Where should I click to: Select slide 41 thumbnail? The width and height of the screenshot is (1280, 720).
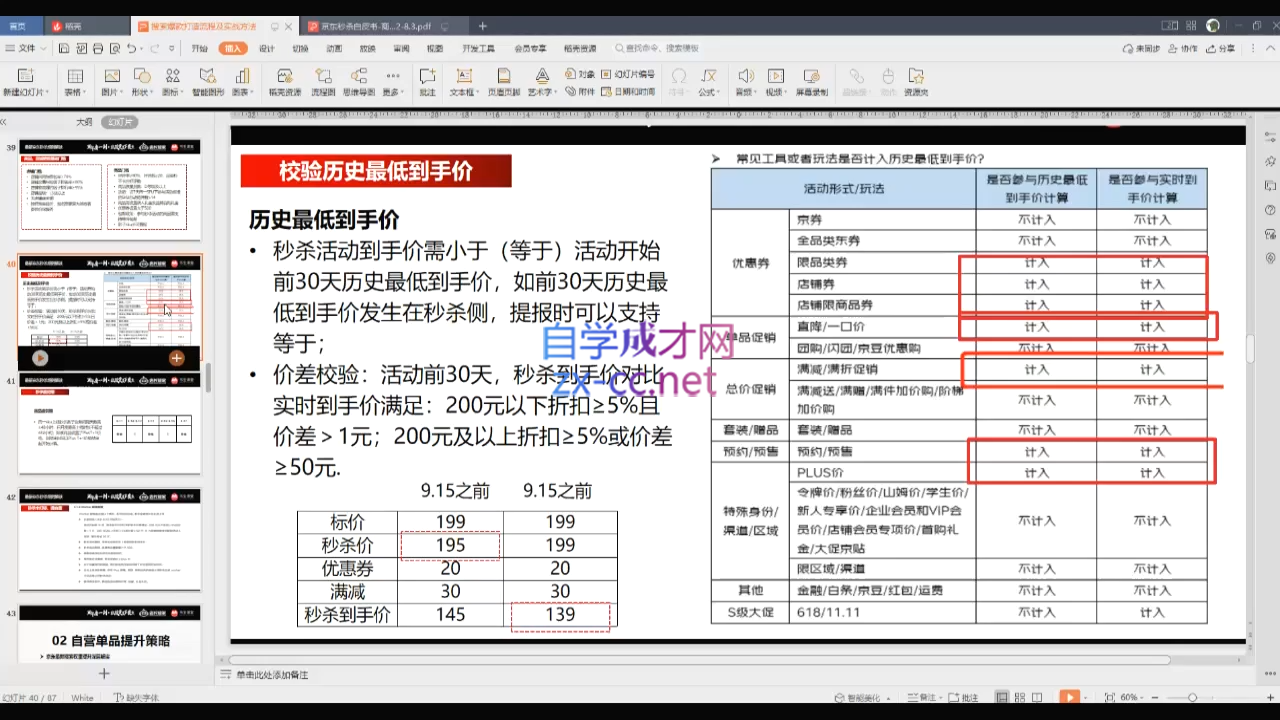(x=110, y=423)
